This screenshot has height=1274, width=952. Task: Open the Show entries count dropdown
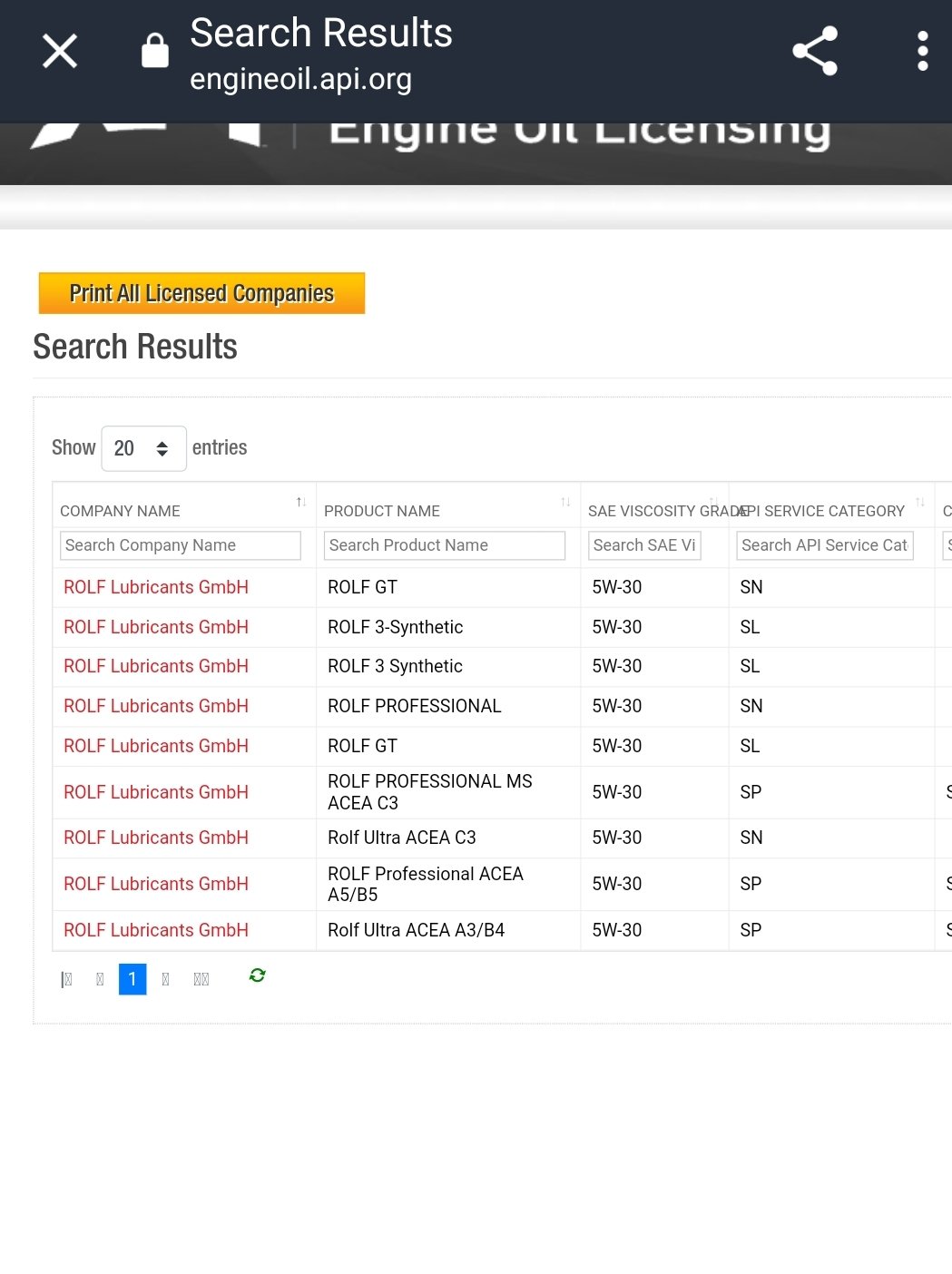(x=143, y=448)
